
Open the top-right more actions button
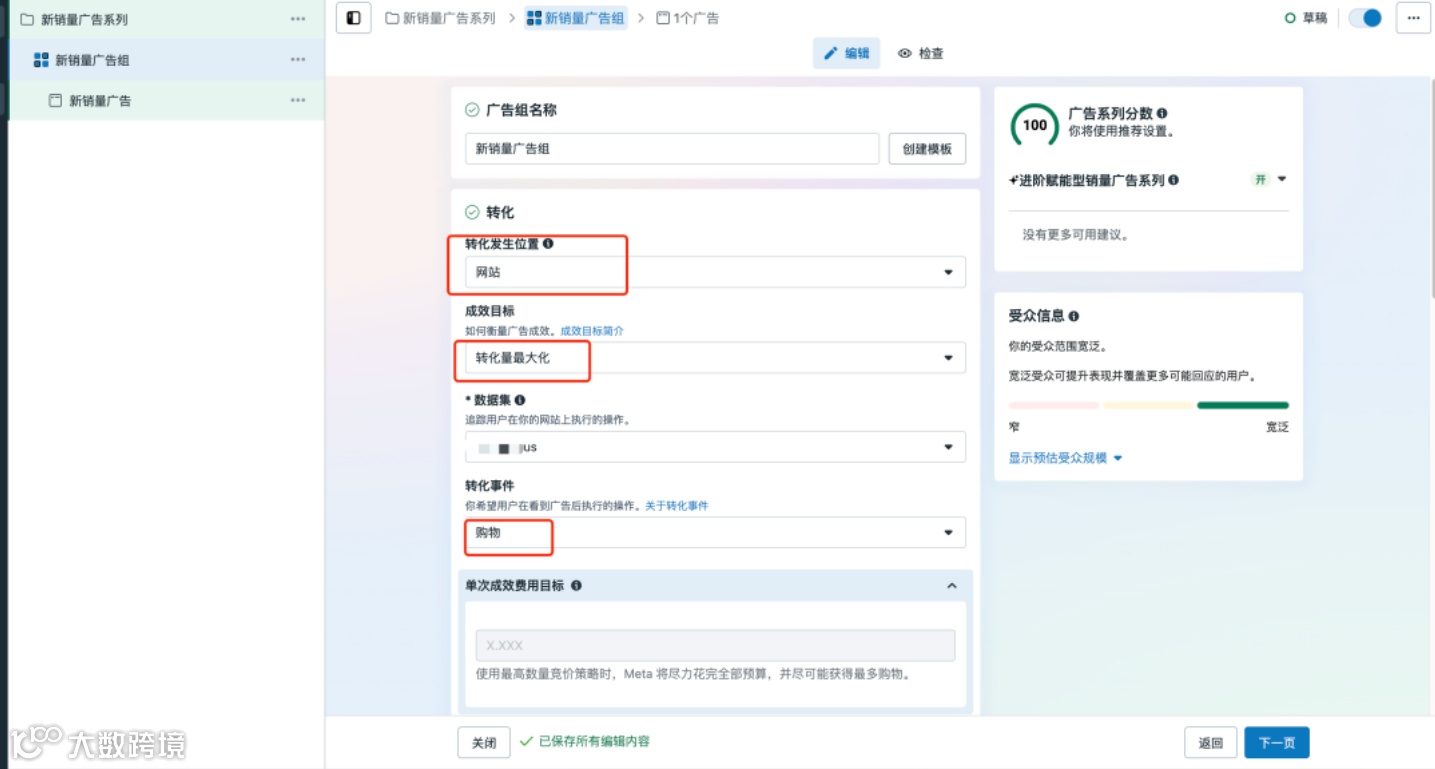pos(1413,18)
